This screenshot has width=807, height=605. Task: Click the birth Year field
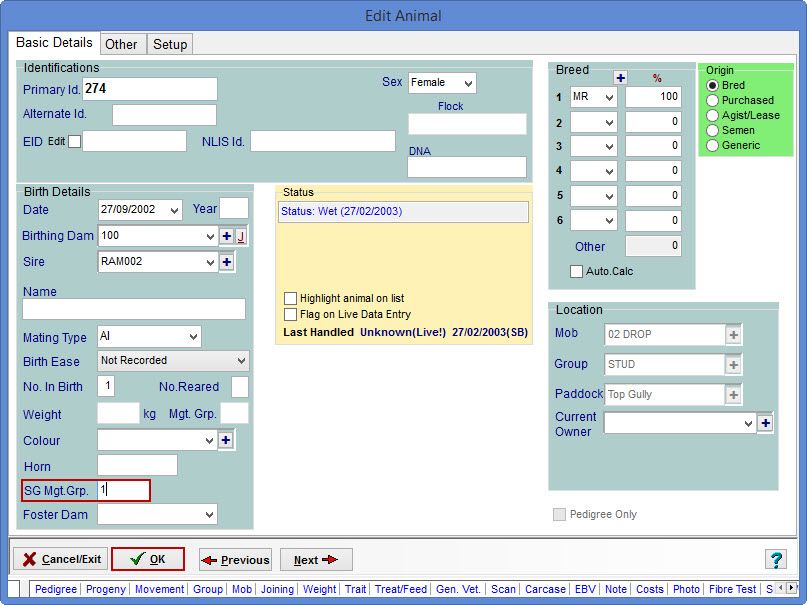[x=234, y=208]
